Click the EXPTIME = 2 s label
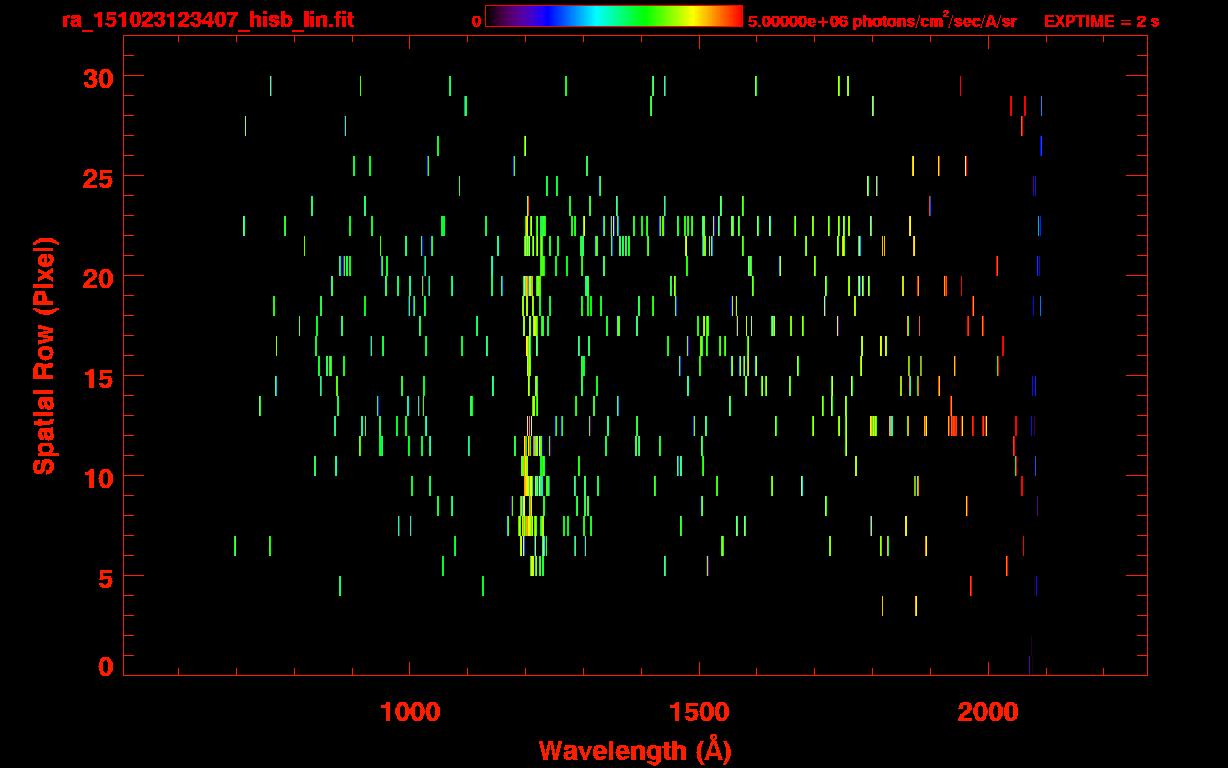 pyautogui.click(x=1102, y=21)
